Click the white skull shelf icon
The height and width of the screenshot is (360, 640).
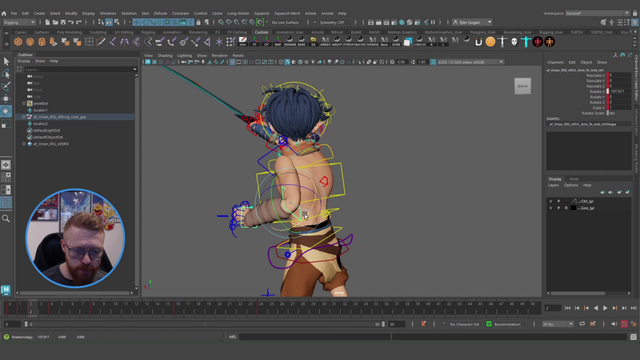click(514, 42)
